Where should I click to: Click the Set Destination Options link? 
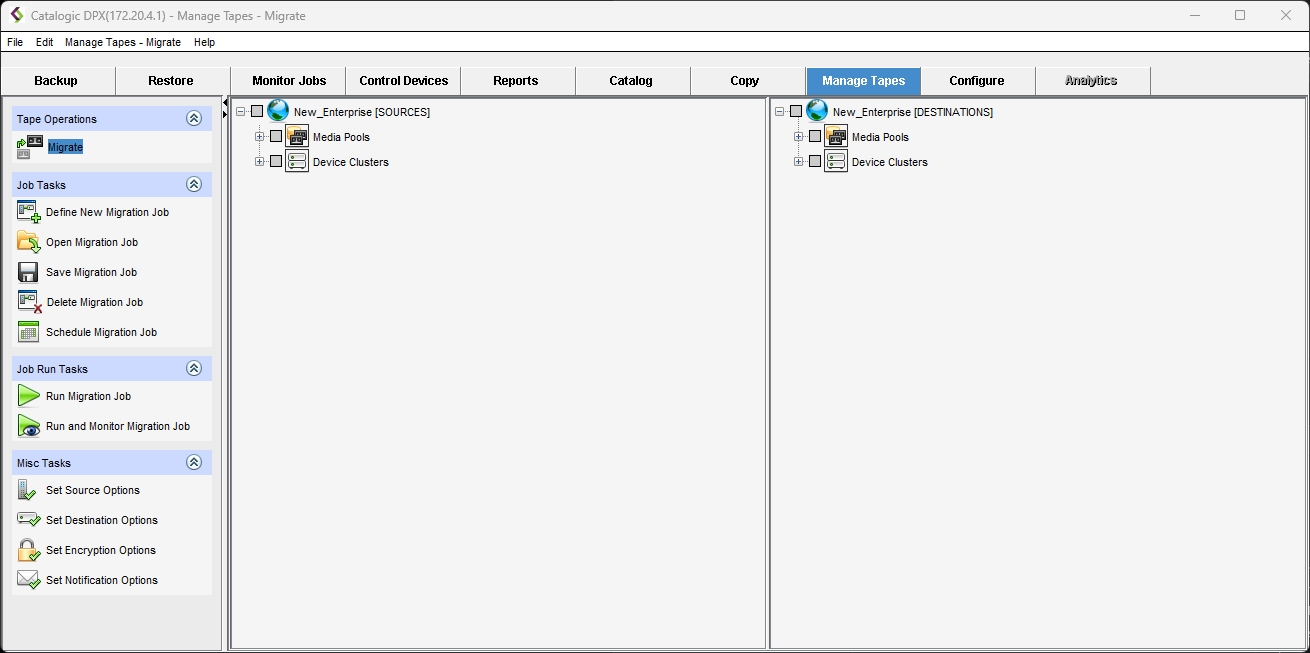point(102,520)
